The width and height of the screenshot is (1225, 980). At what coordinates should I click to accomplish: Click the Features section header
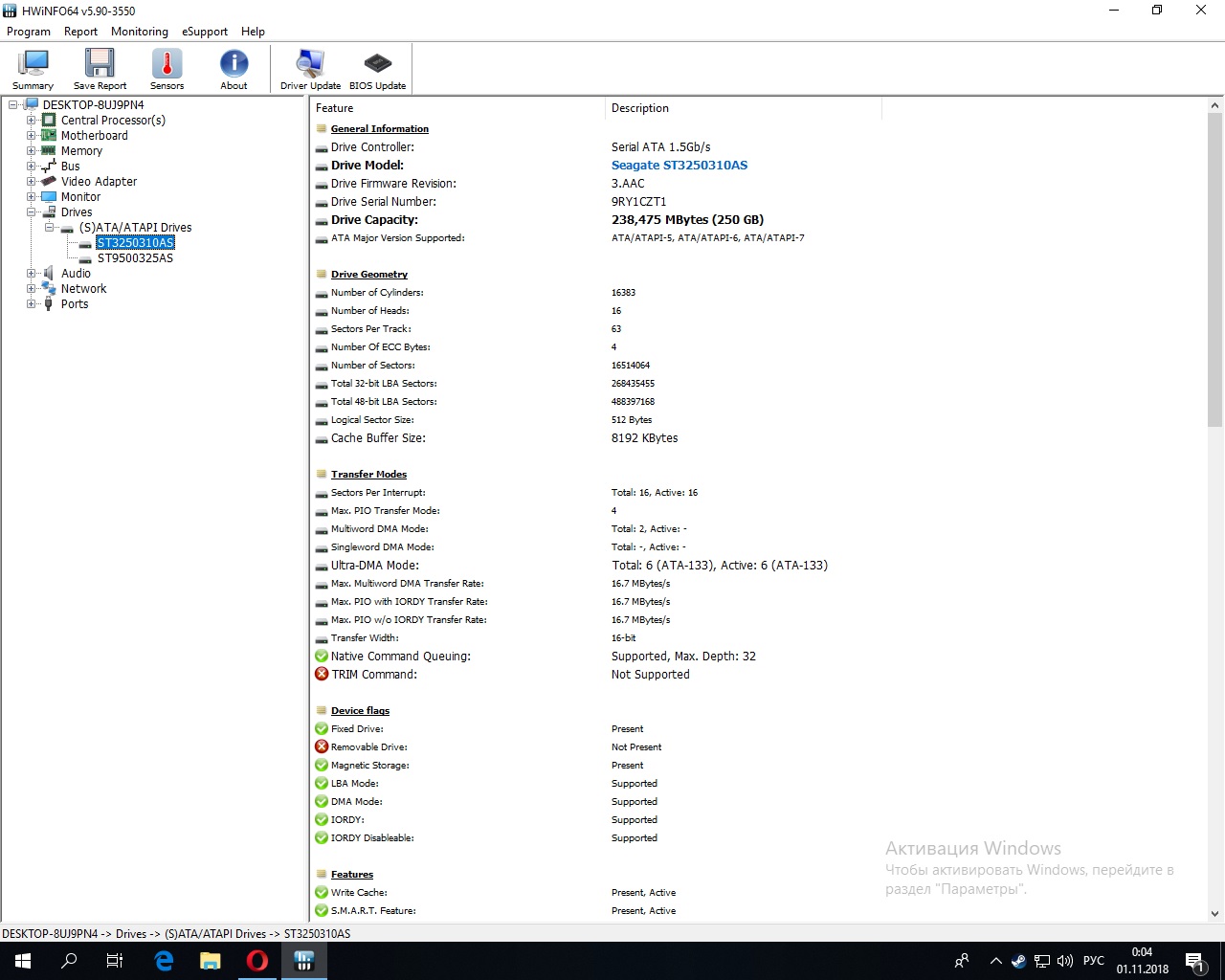click(x=352, y=875)
